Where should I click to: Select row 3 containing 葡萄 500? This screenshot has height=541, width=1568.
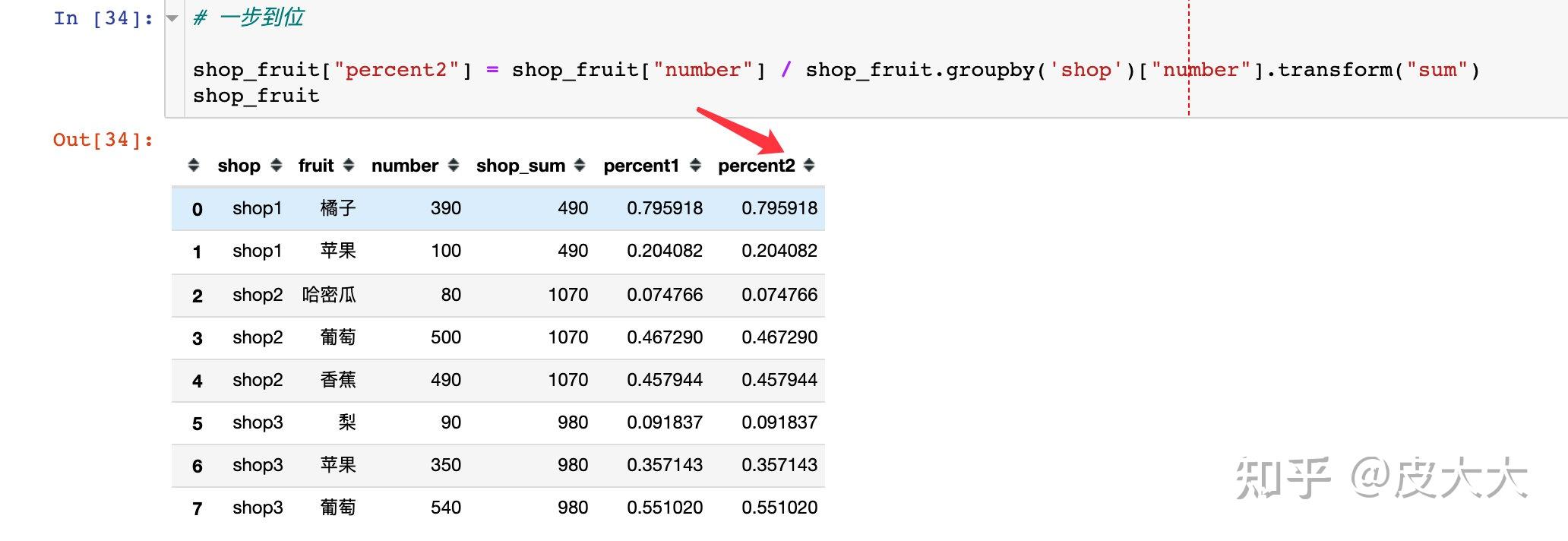(x=498, y=337)
